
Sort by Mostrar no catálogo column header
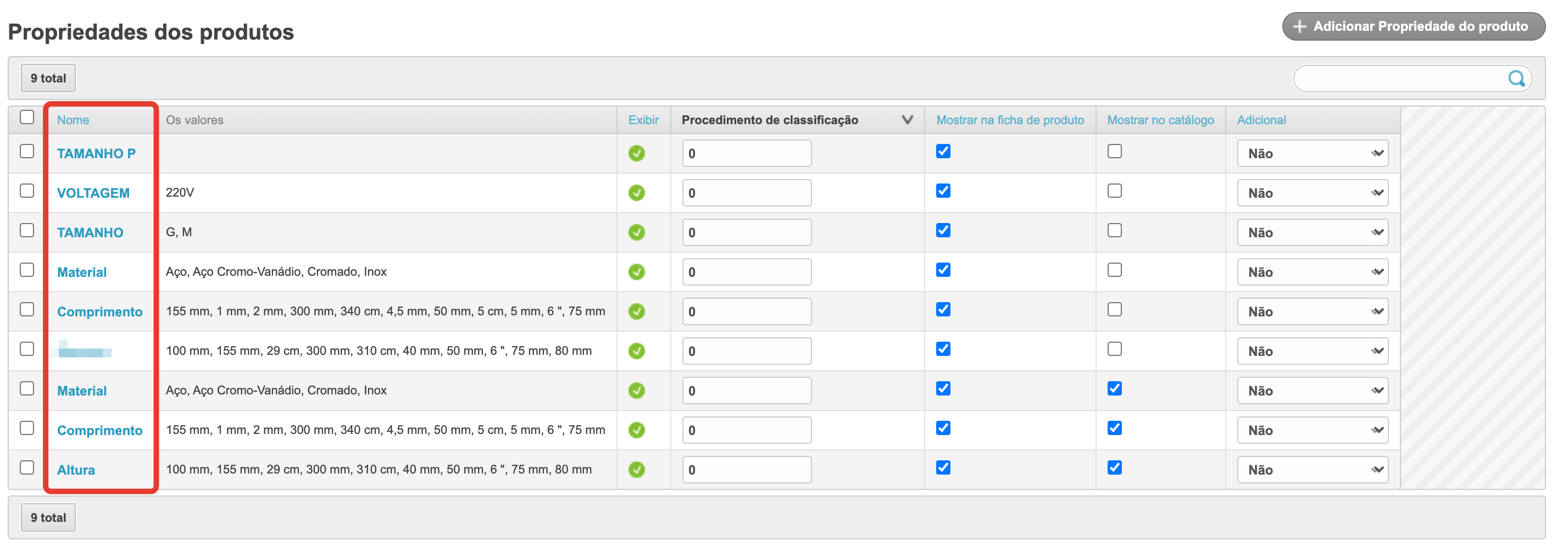point(1160,120)
